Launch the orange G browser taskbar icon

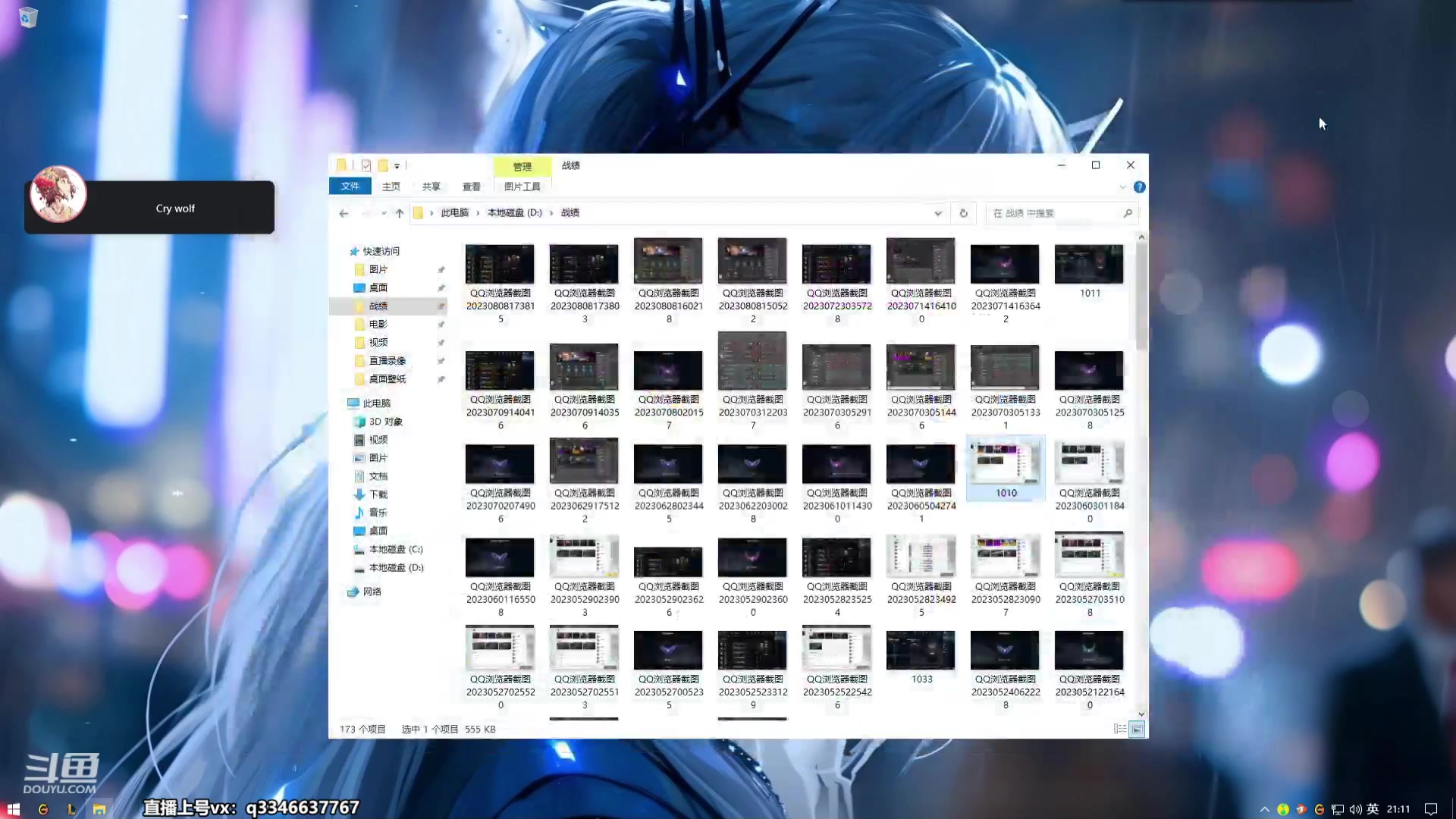point(43,809)
